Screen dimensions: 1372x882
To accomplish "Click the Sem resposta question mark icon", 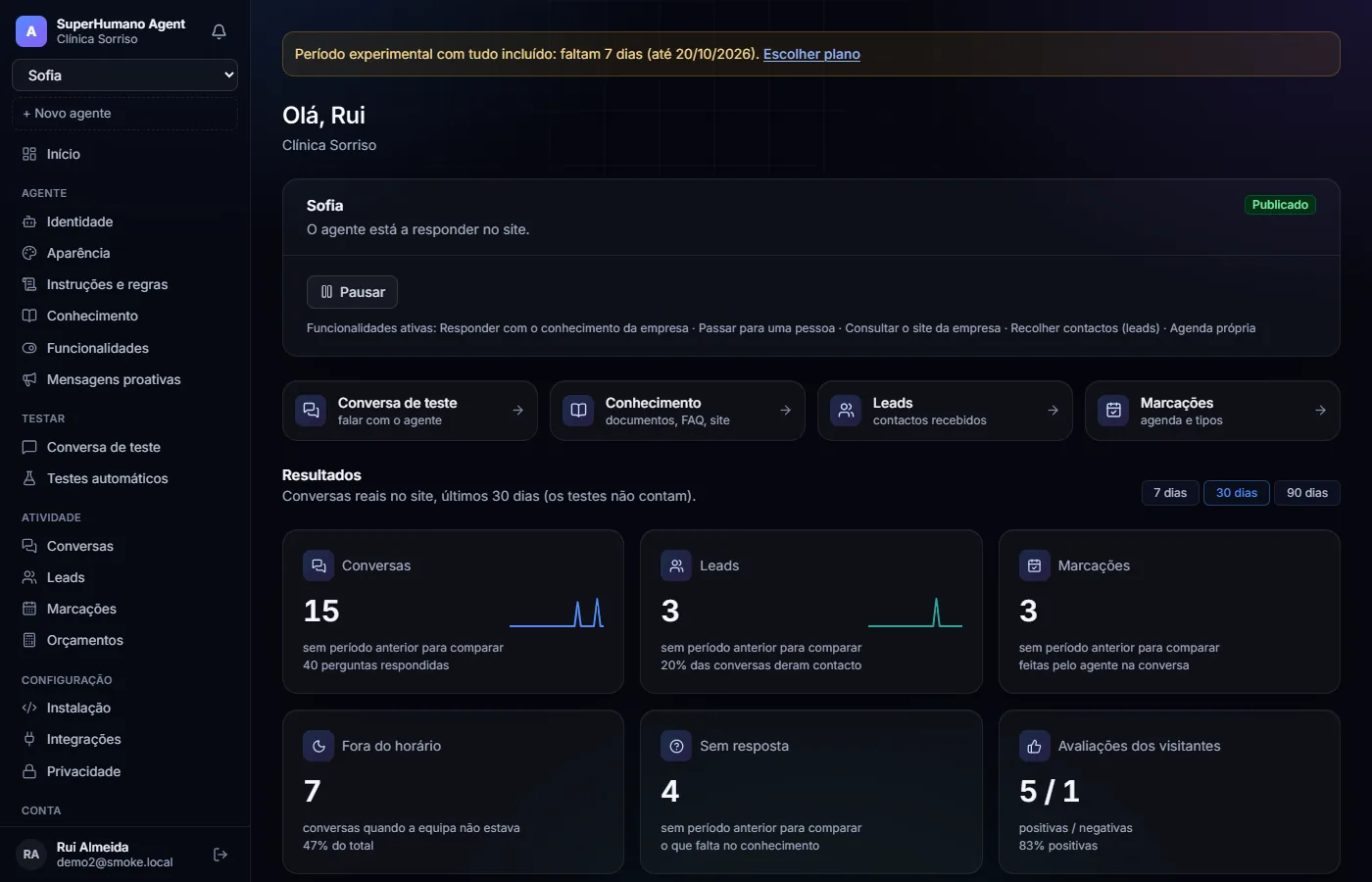I will tap(676, 746).
